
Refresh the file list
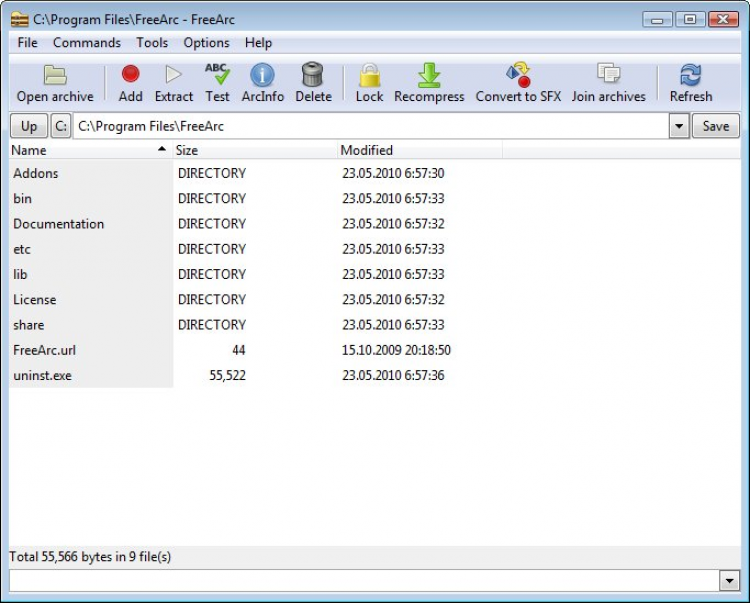click(691, 77)
